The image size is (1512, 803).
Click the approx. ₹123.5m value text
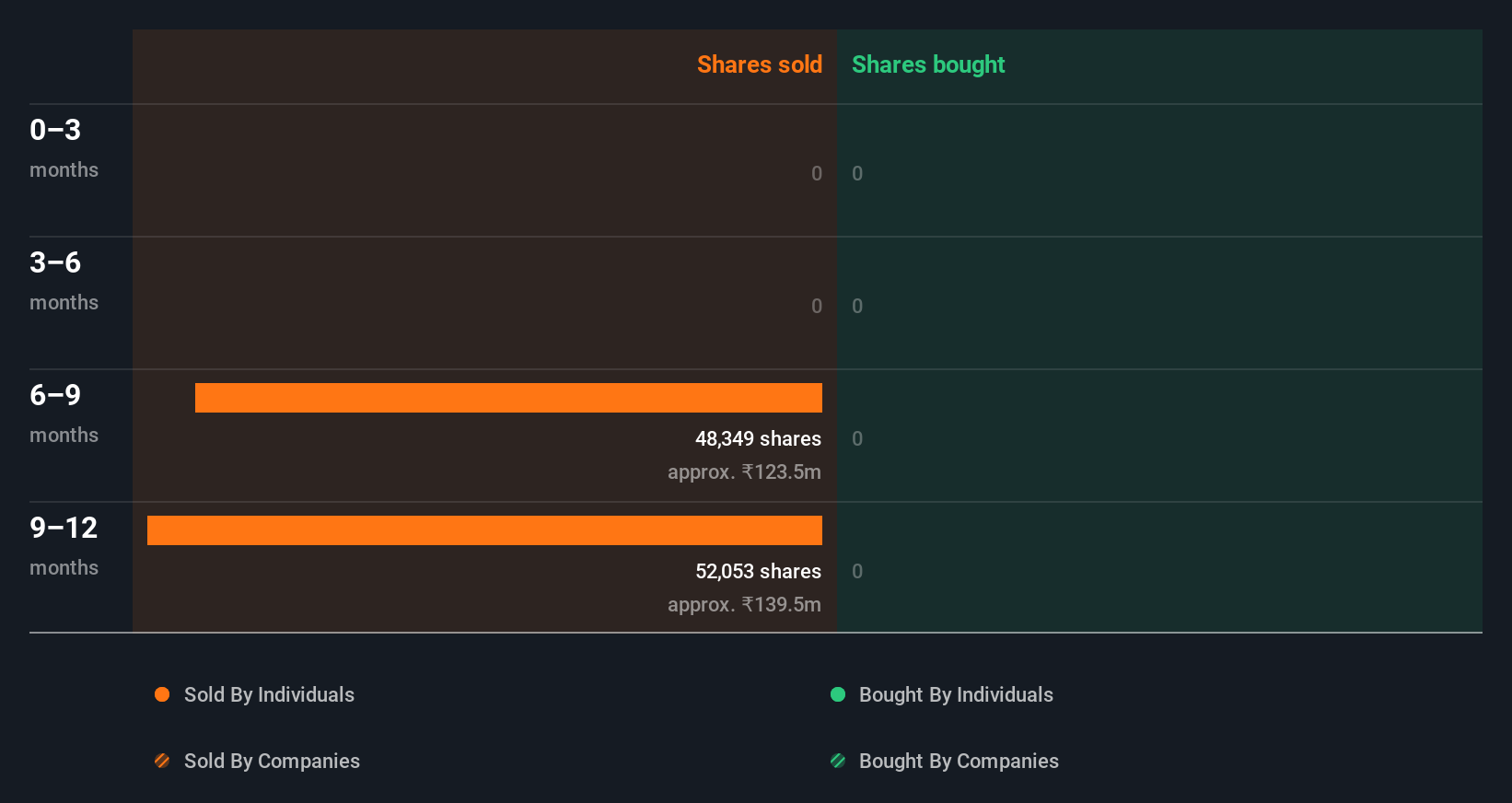pos(744,471)
